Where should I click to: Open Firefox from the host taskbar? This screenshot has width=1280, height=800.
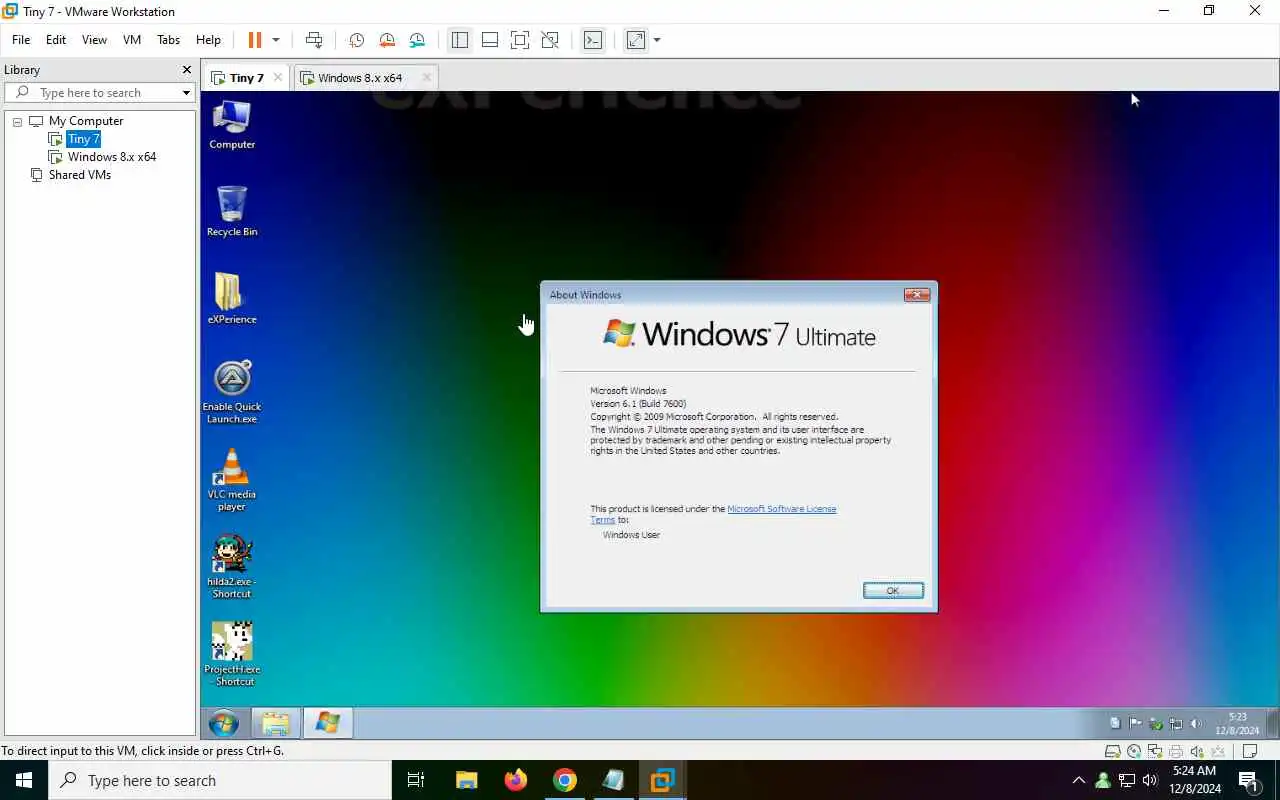pyautogui.click(x=516, y=780)
